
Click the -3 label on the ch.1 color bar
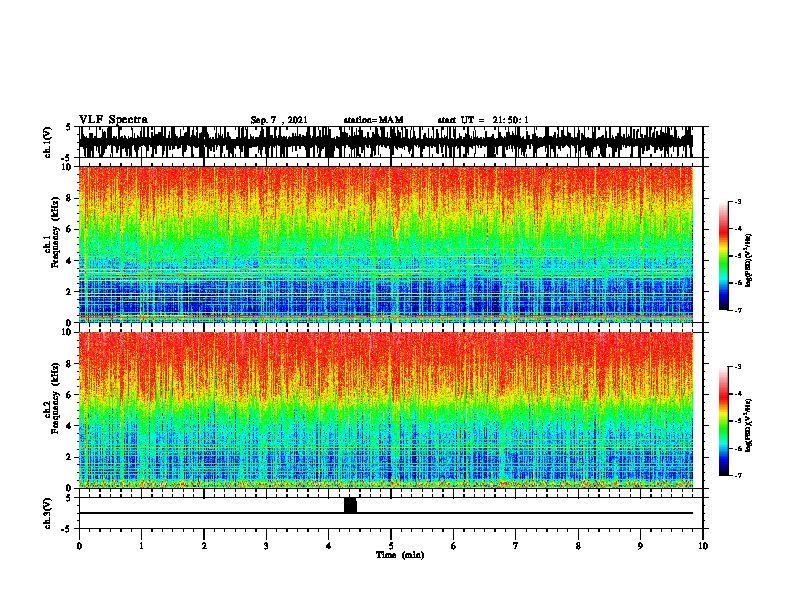[737, 201]
